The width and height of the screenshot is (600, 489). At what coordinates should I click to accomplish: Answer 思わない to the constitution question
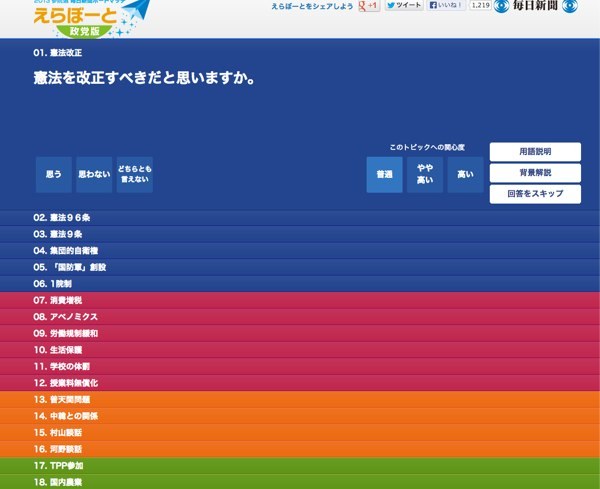(94, 175)
